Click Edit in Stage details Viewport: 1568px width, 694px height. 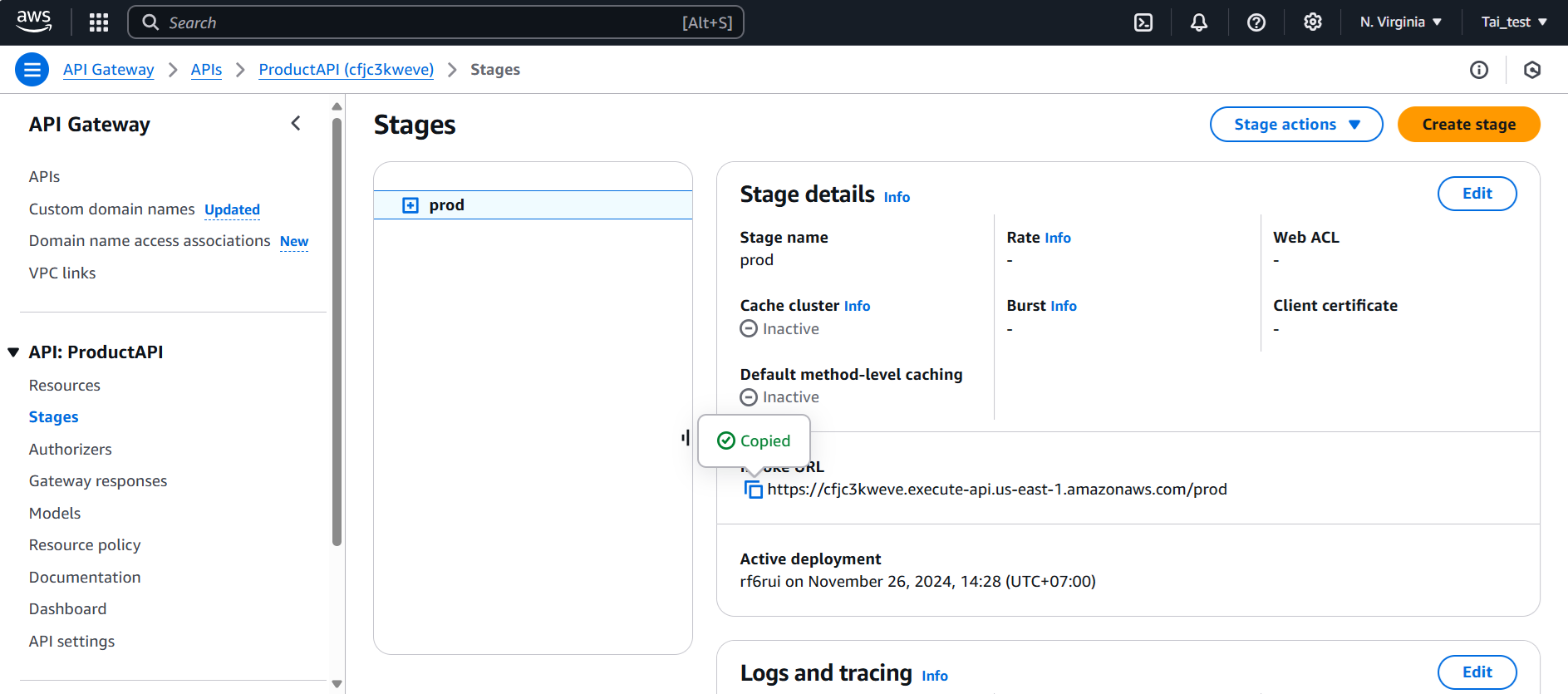point(1477,194)
